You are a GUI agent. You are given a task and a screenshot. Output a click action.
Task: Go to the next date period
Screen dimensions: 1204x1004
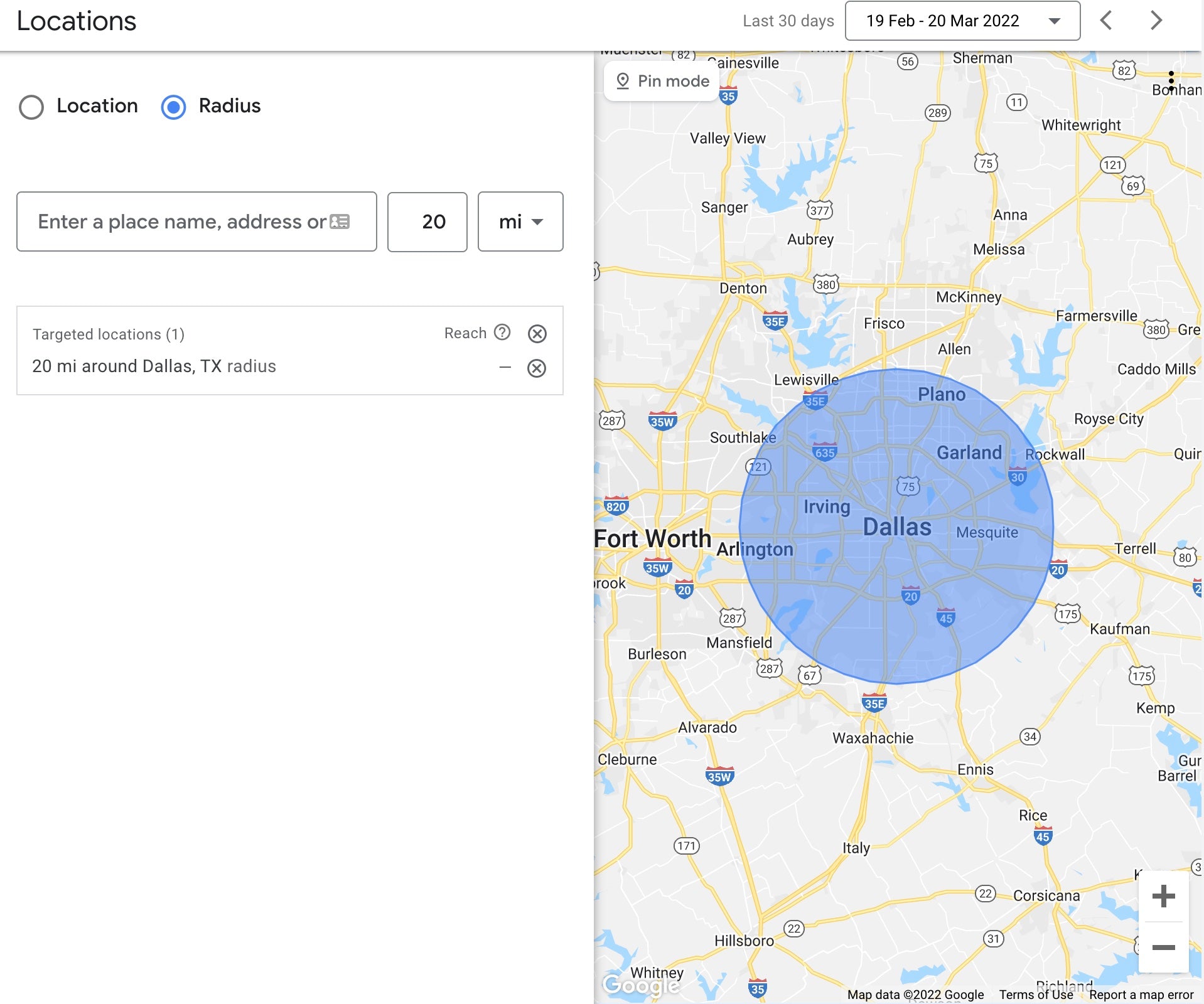click(1156, 21)
